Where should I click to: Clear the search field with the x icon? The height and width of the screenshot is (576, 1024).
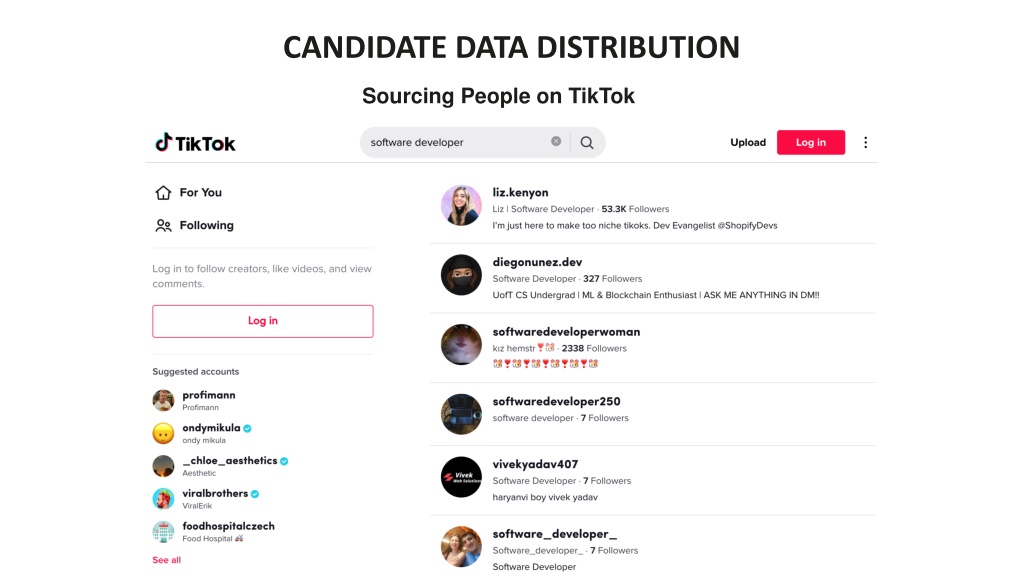[556, 141]
